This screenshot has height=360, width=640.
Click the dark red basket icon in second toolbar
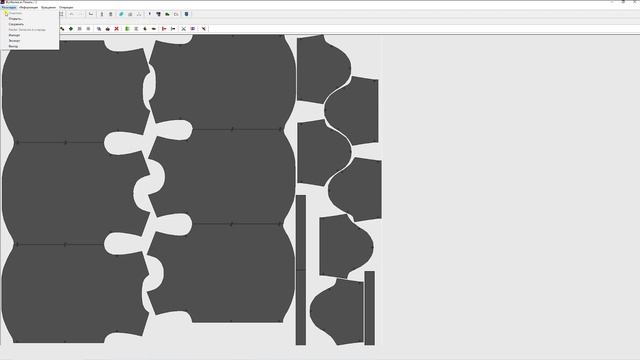pos(108,29)
